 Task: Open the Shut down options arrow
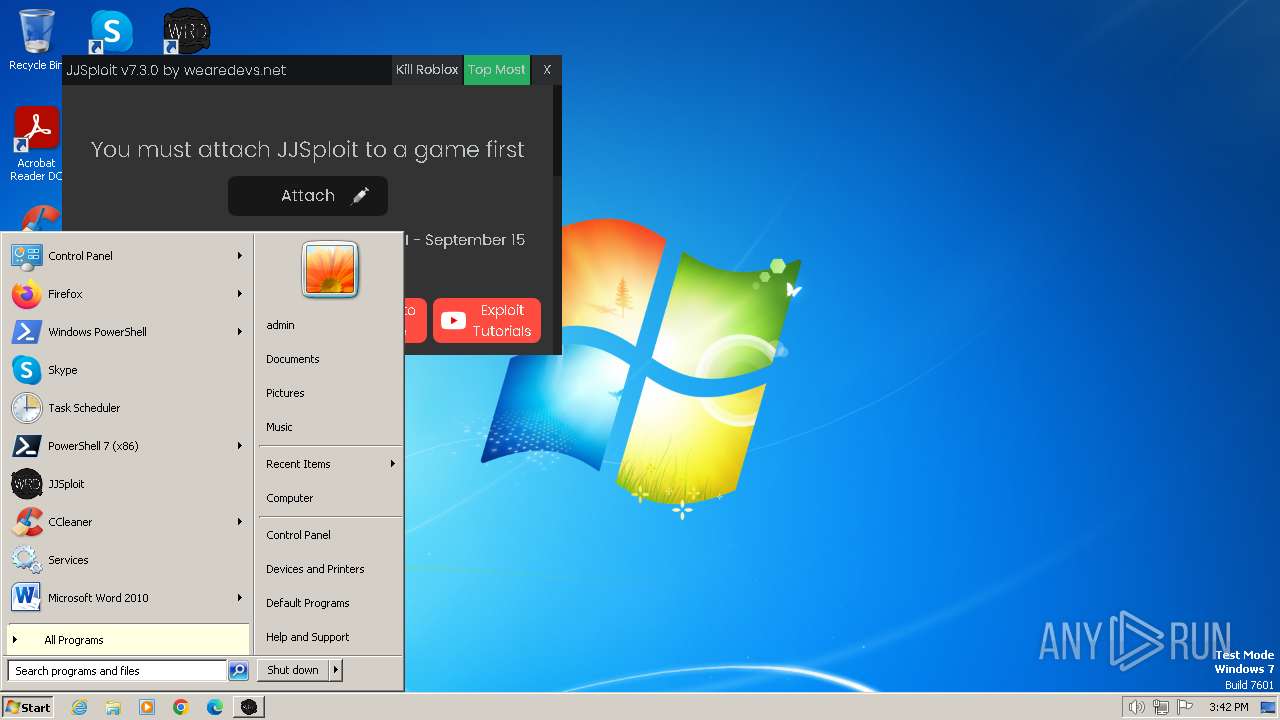(x=336, y=670)
